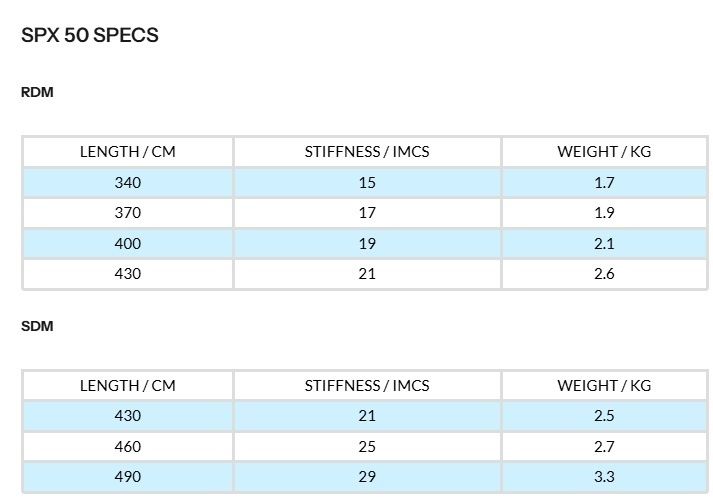
Task: Select the WEIGHT / KG header in RDM table
Action: pyautogui.click(x=604, y=152)
